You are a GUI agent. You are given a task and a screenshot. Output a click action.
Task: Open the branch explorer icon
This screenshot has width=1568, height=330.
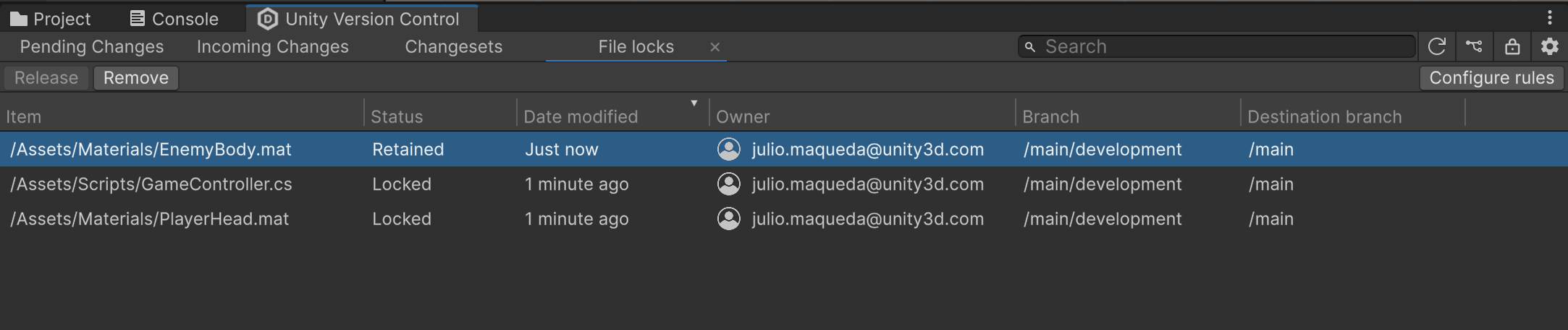point(1474,47)
